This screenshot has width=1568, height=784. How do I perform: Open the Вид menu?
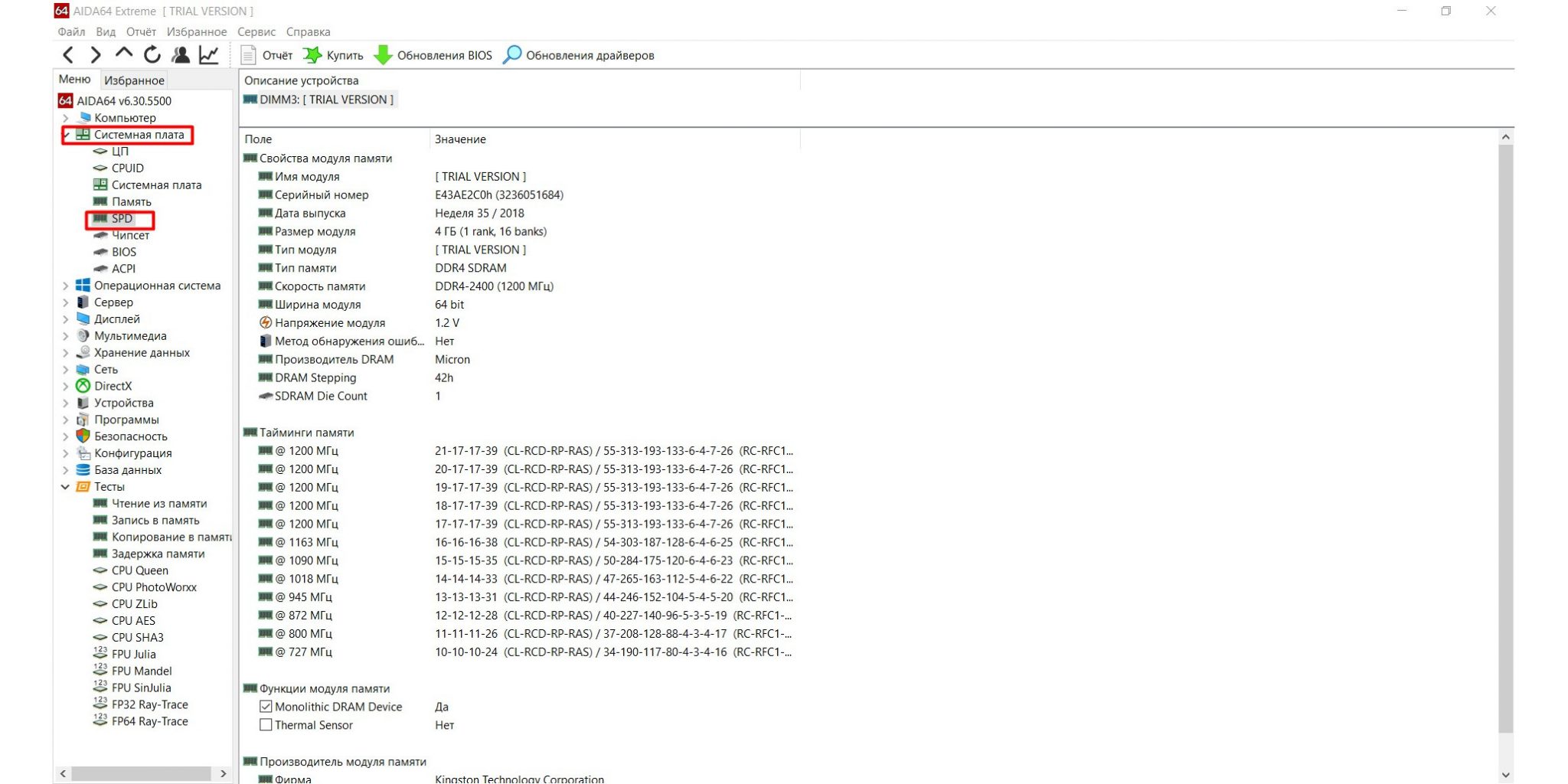(x=106, y=32)
